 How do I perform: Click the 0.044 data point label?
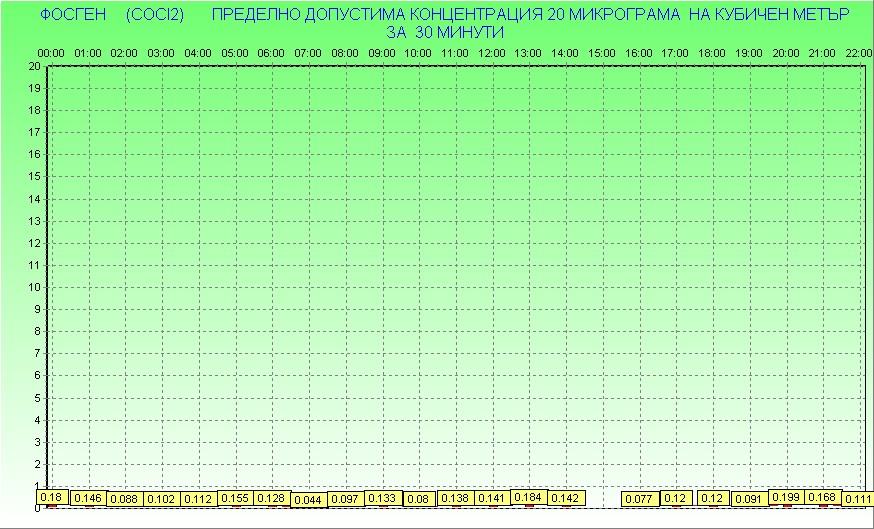coord(308,500)
